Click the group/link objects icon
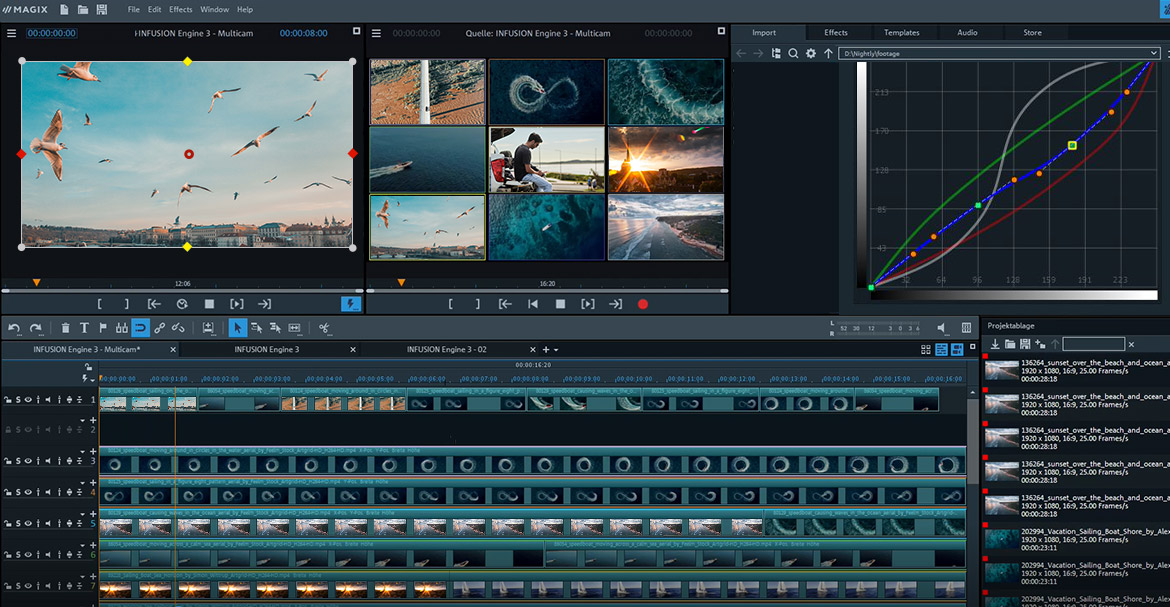The image size is (1170, 607). pos(159,327)
